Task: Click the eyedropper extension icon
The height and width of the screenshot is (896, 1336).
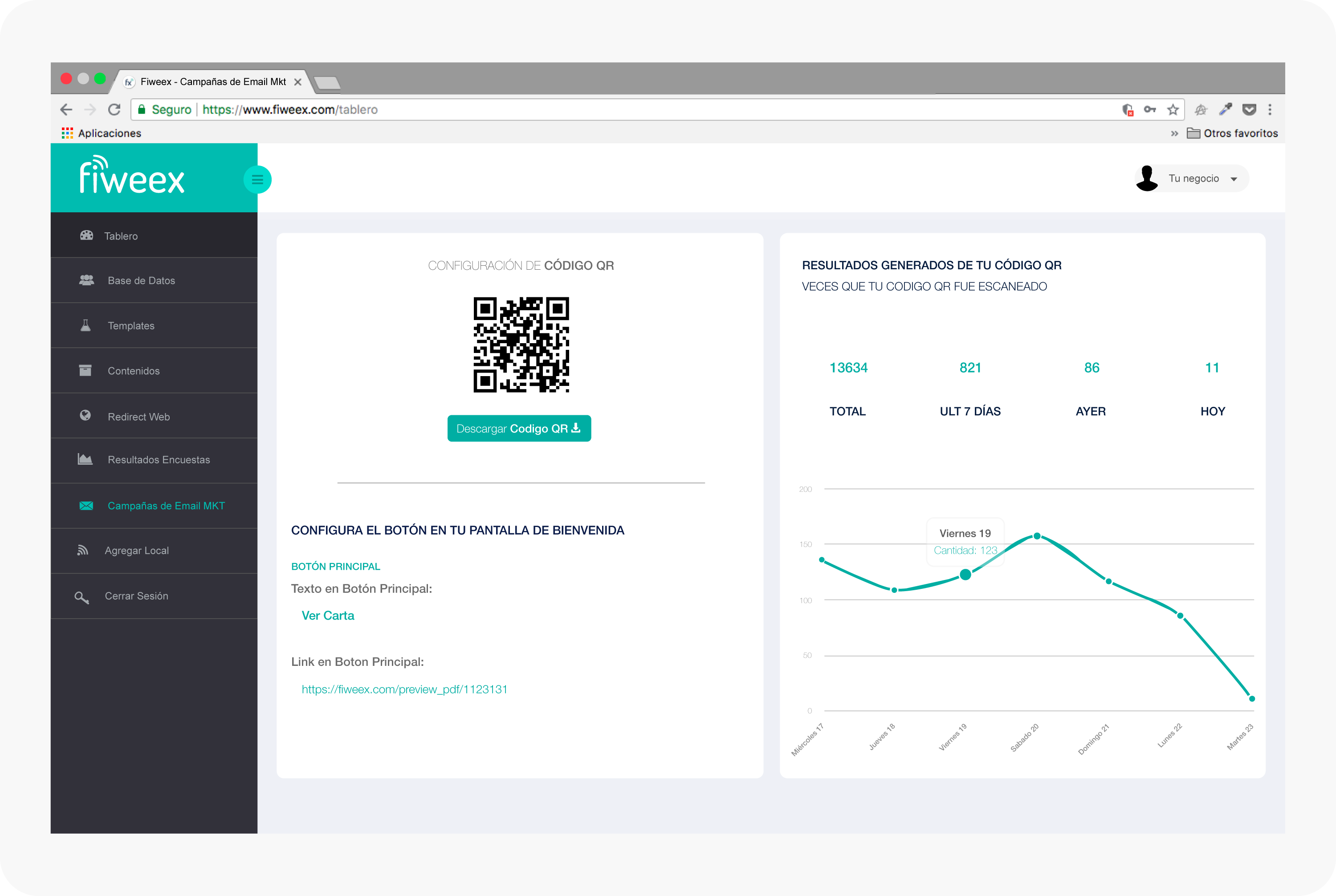Action: coord(1225,109)
